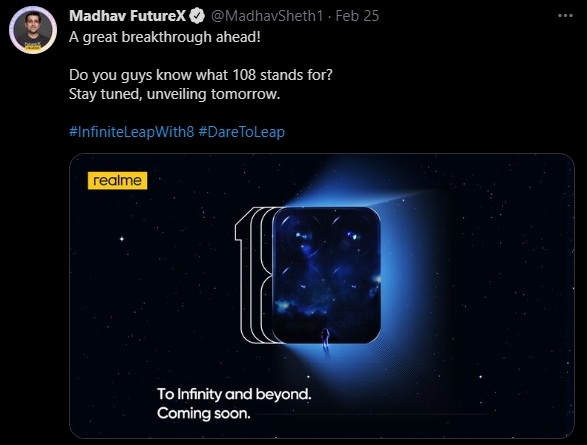This screenshot has width=587, height=445.
Task: Follow the #DareToLeap hashtag link
Action: [241, 132]
